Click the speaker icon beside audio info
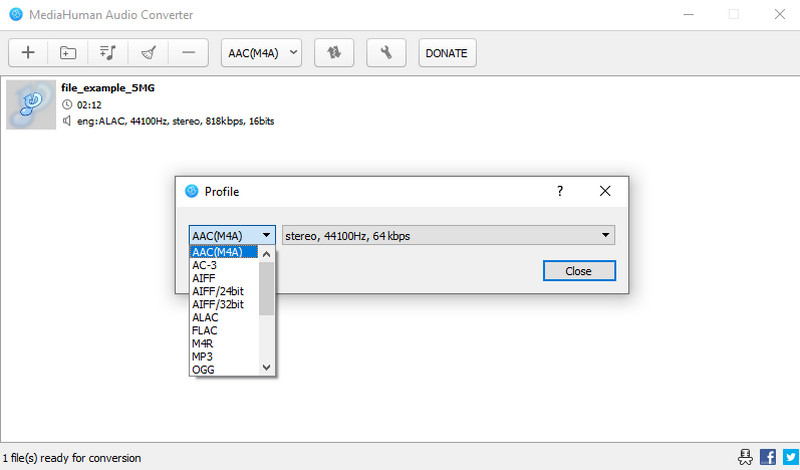 pyautogui.click(x=67, y=121)
